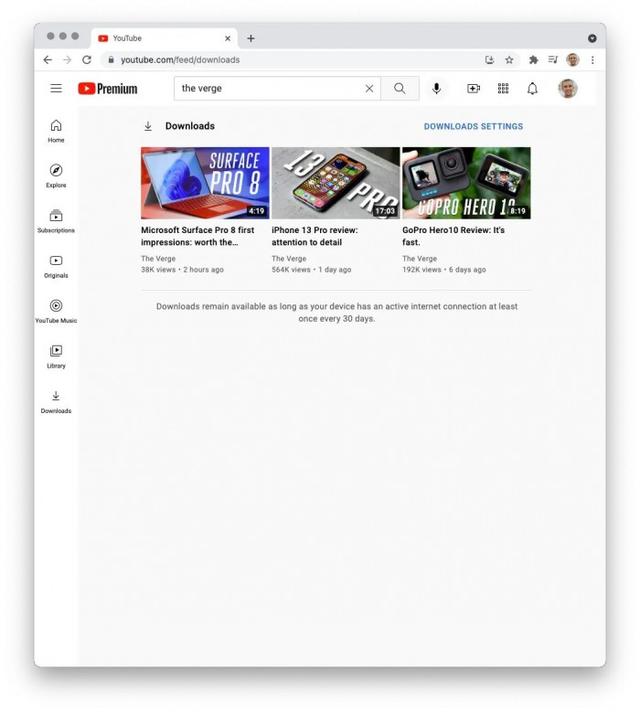Open Explore in the sidebar
Image resolution: width=640 pixels, height=712 pixels.
tap(56, 176)
